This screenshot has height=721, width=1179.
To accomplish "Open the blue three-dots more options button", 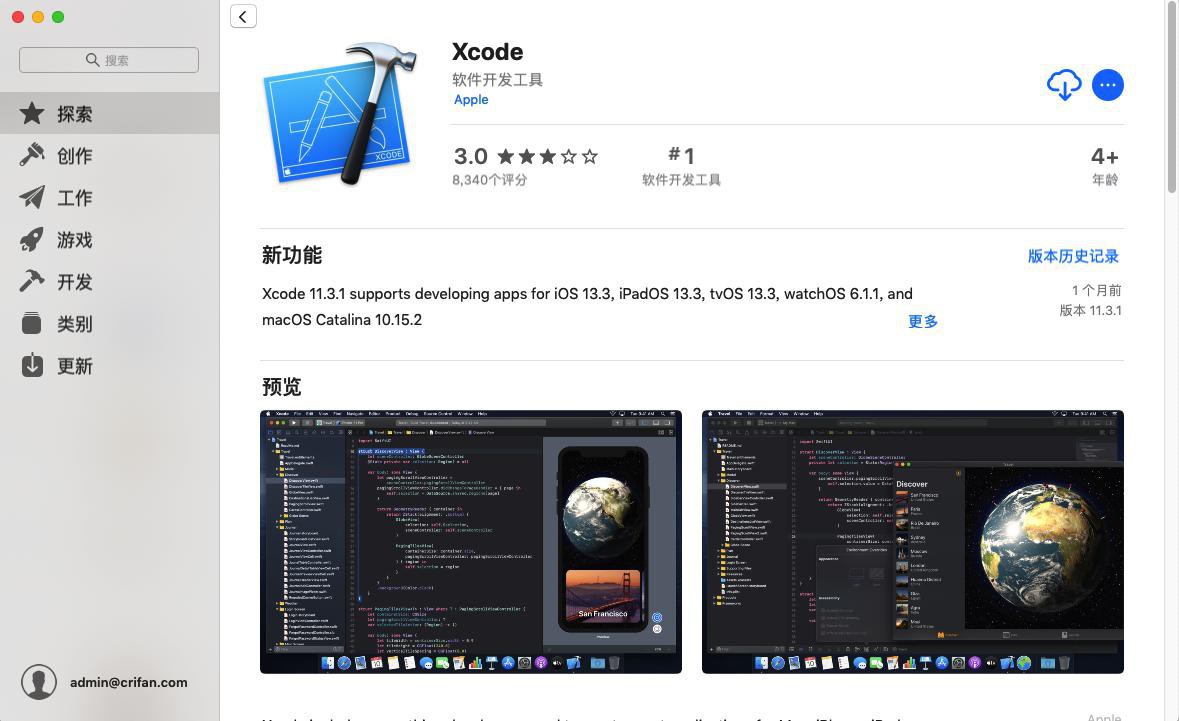I will coord(1108,85).
